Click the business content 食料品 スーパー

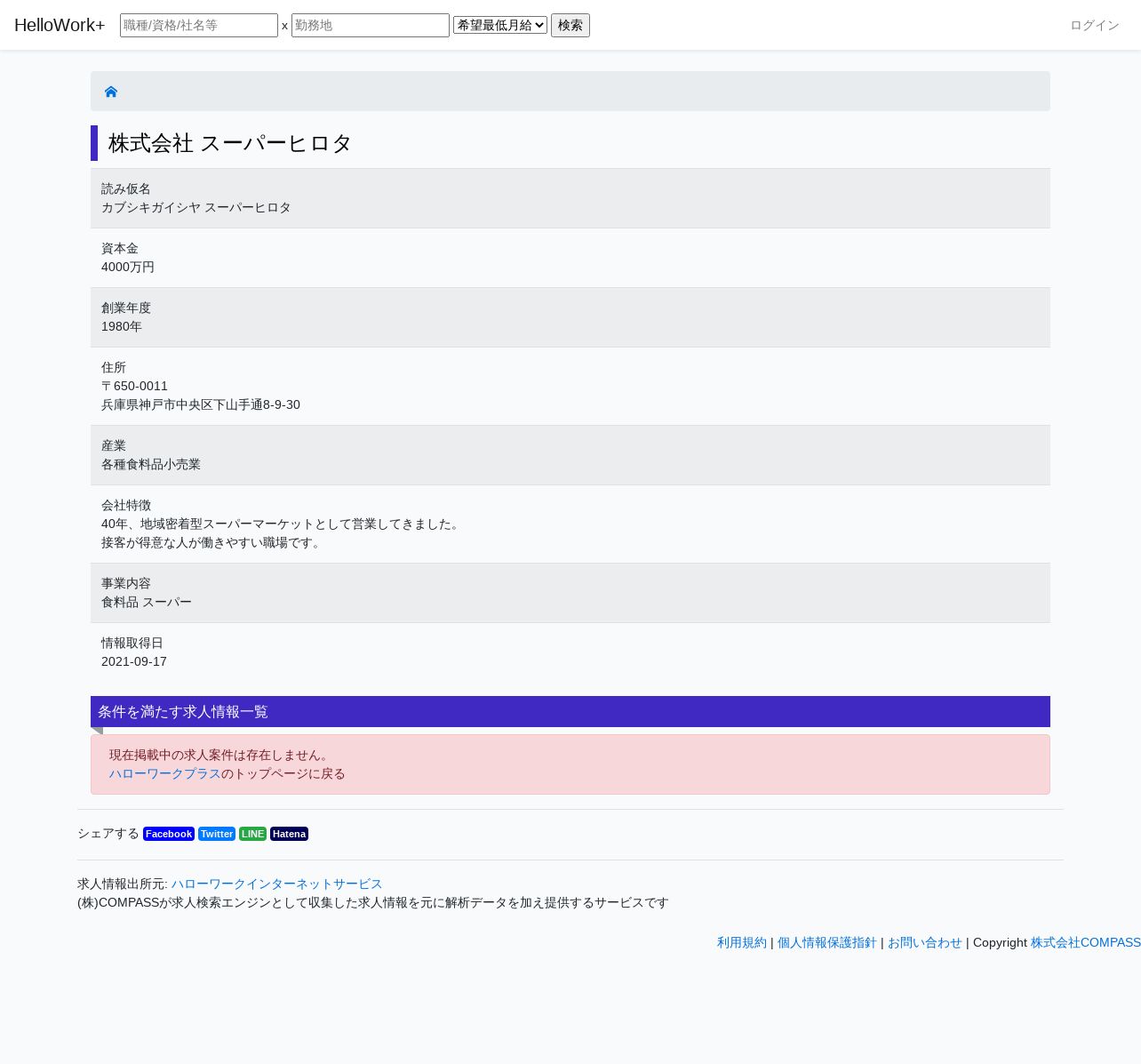click(x=147, y=602)
